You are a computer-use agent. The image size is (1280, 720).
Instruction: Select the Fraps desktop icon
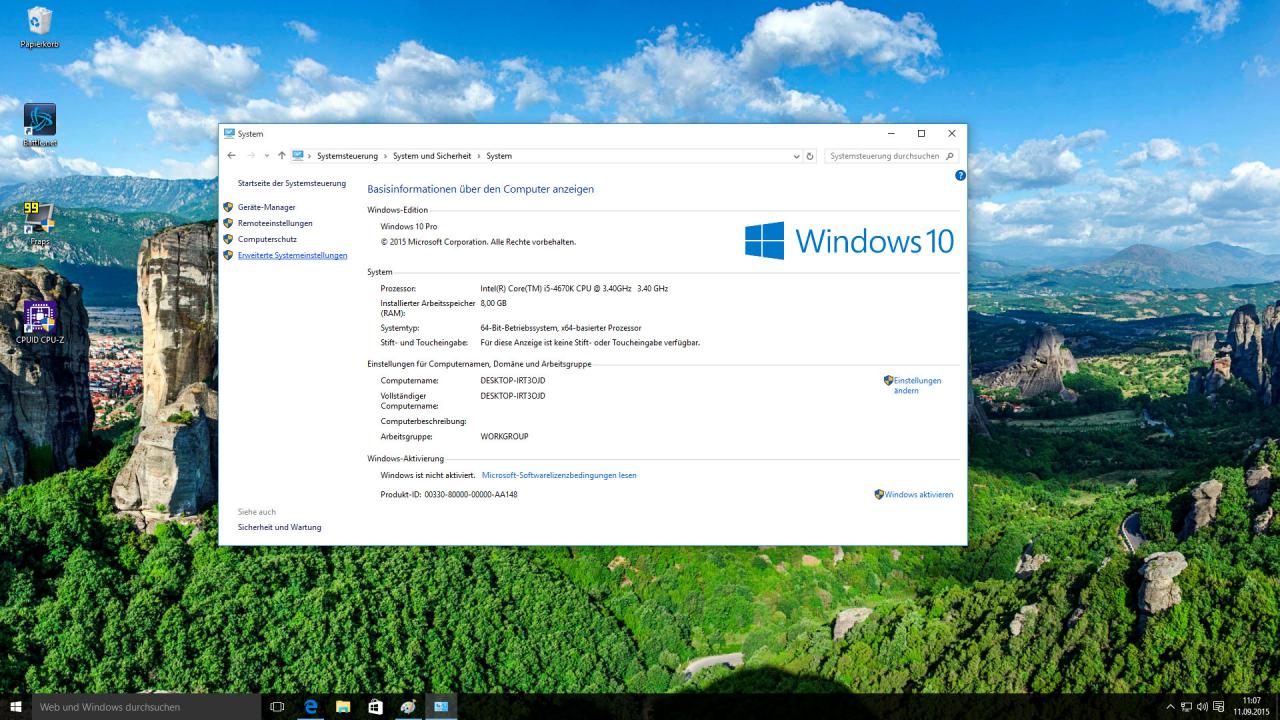coord(40,224)
